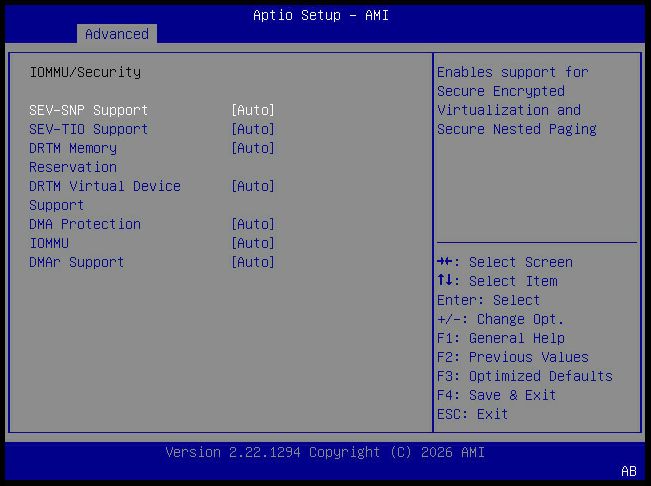This screenshot has width=651, height=486.
Task: Open the DRTM Virtual Device [Auto] value
Action: 253,186
